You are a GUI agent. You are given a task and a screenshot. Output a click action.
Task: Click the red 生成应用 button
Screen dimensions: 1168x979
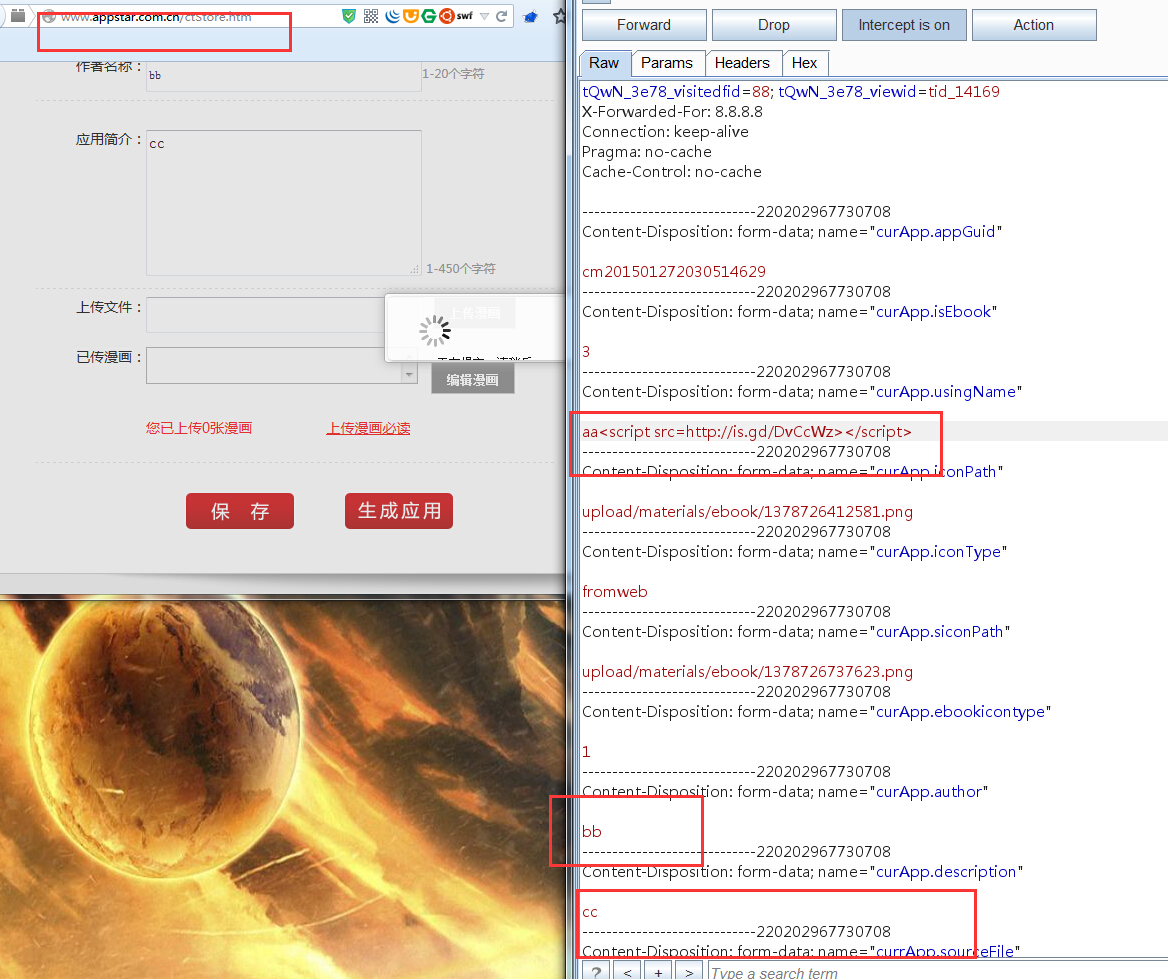399,511
